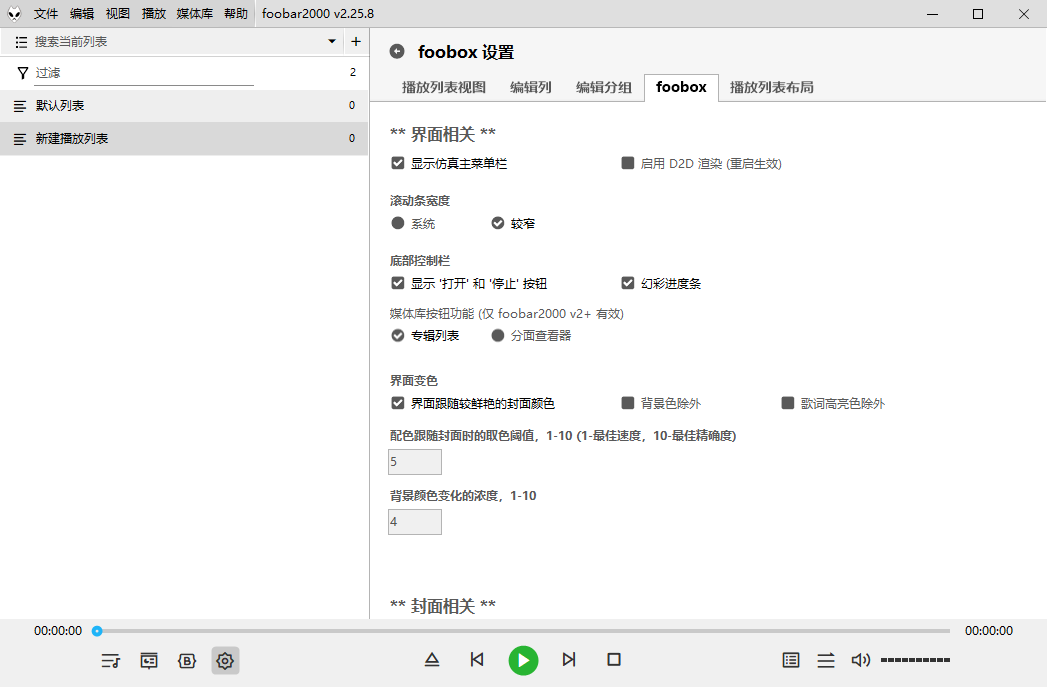The height and width of the screenshot is (687, 1047).
Task: Click the foobar2000 alien logo icon
Action: 14,13
